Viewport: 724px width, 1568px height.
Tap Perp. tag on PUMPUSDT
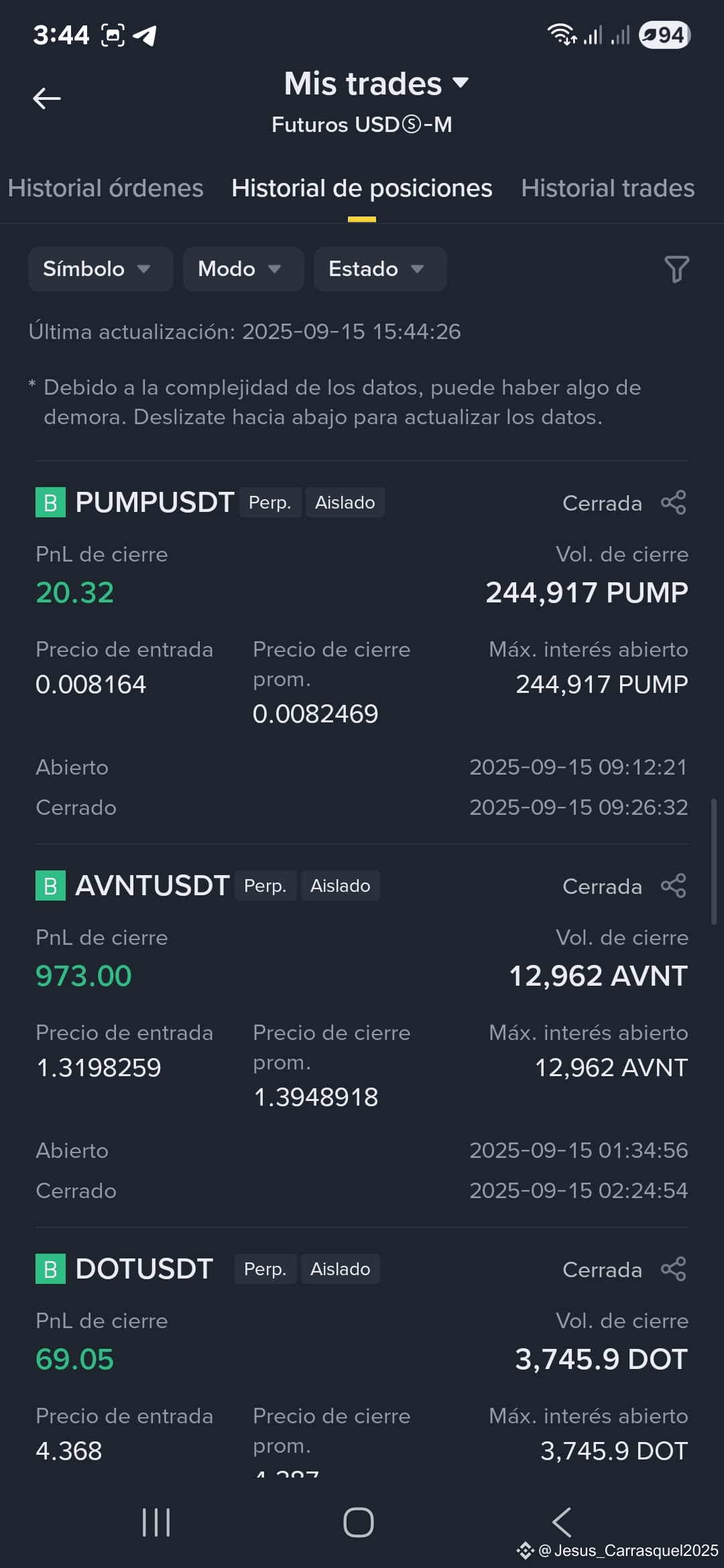270,503
